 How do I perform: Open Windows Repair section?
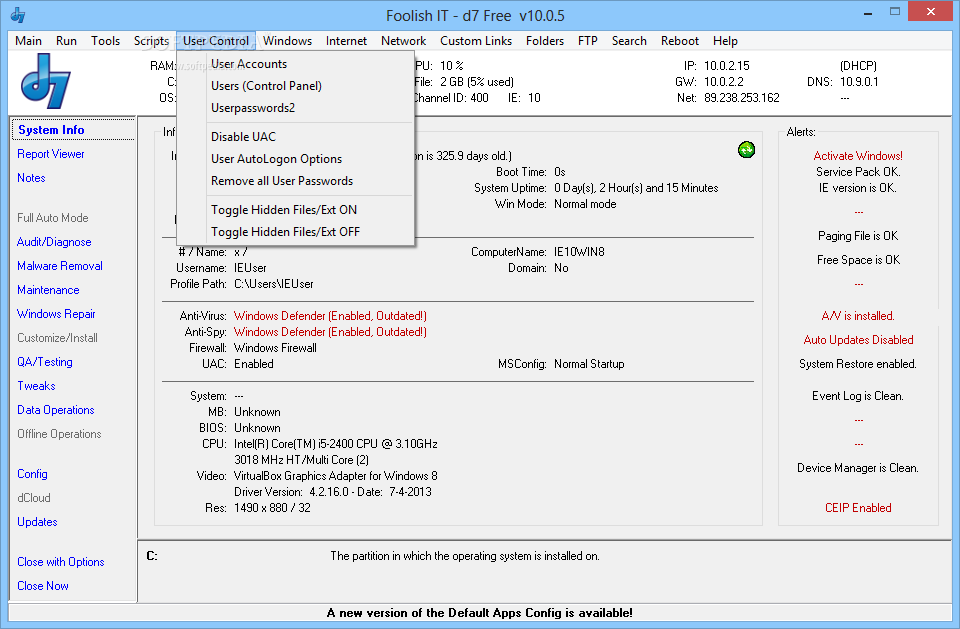pyautogui.click(x=56, y=314)
